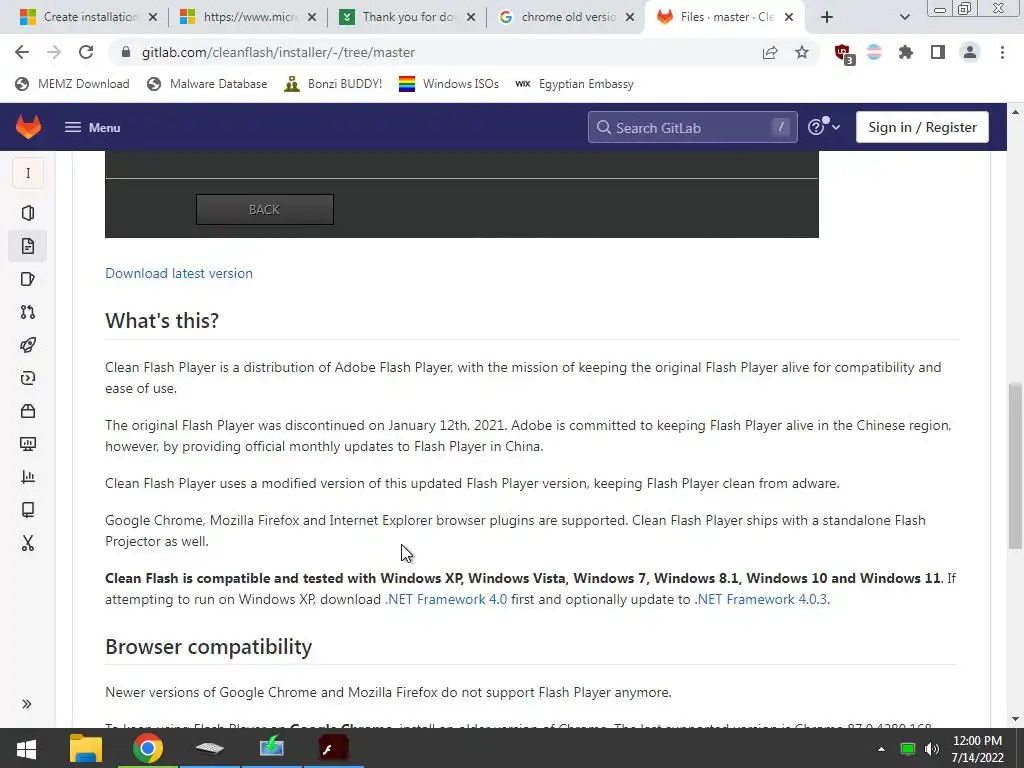The image size is (1024, 768).
Task: Open the tab search dropdown
Action: 904,17
